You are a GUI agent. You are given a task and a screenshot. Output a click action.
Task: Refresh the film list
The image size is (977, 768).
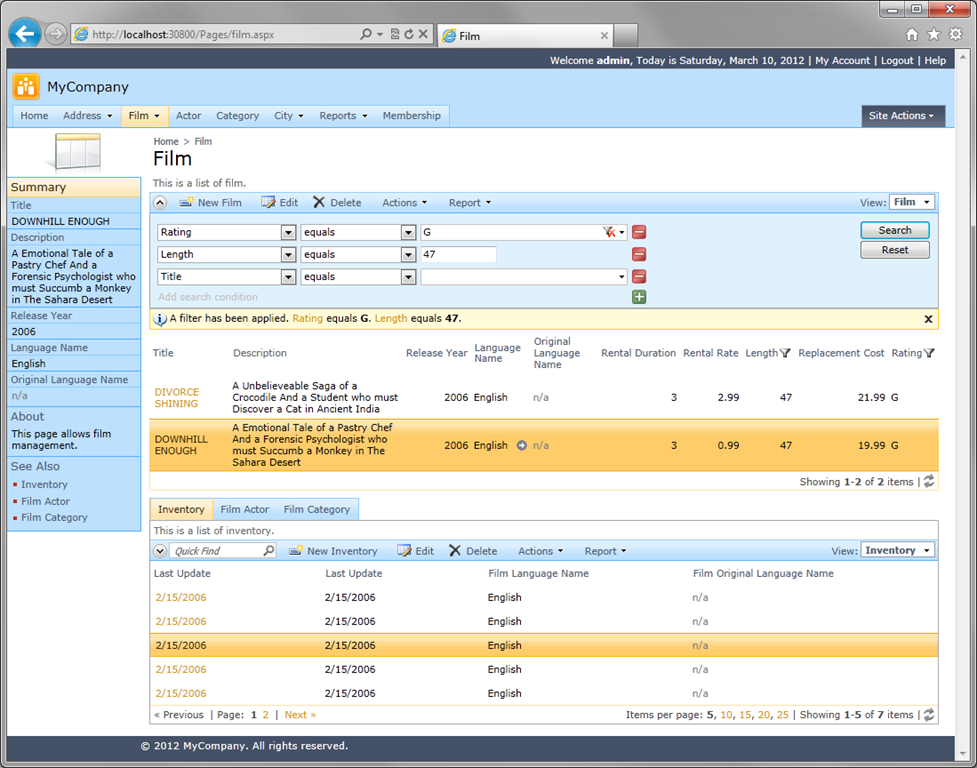coord(929,481)
